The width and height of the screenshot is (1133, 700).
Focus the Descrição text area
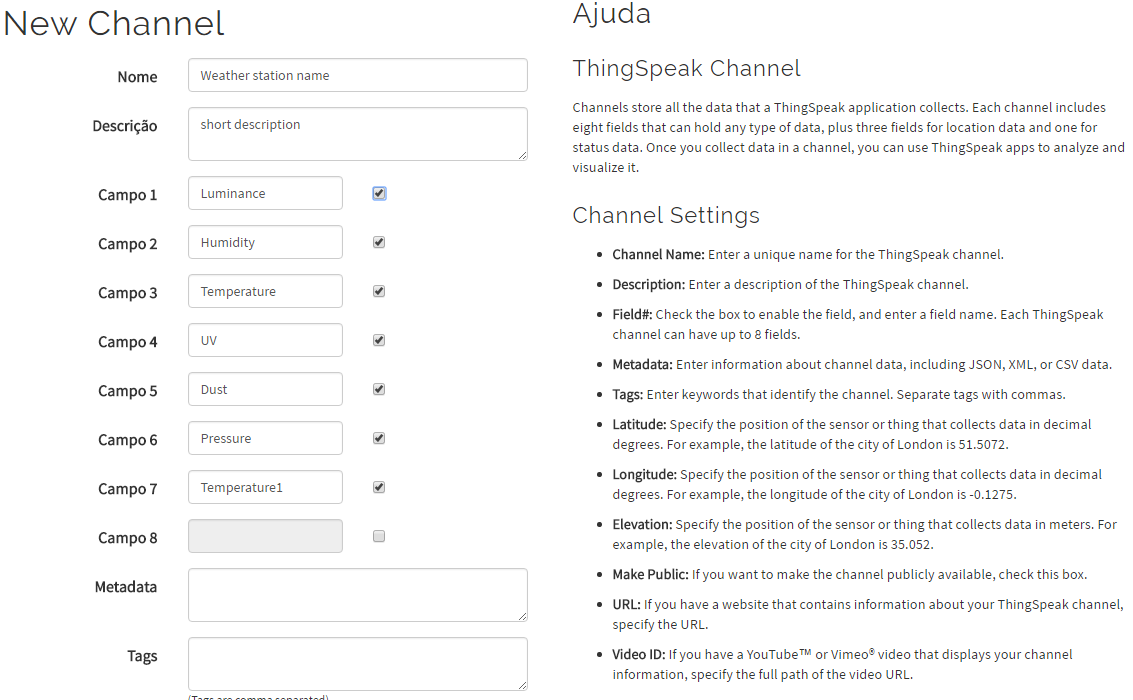tap(357, 134)
